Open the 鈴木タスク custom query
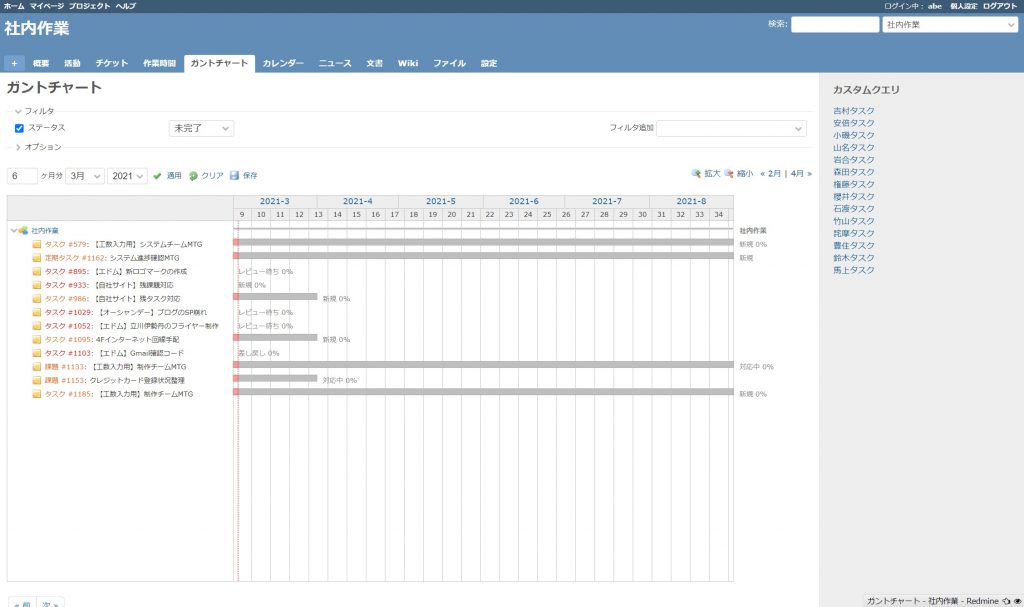The width and height of the screenshot is (1024, 607). pos(854,258)
